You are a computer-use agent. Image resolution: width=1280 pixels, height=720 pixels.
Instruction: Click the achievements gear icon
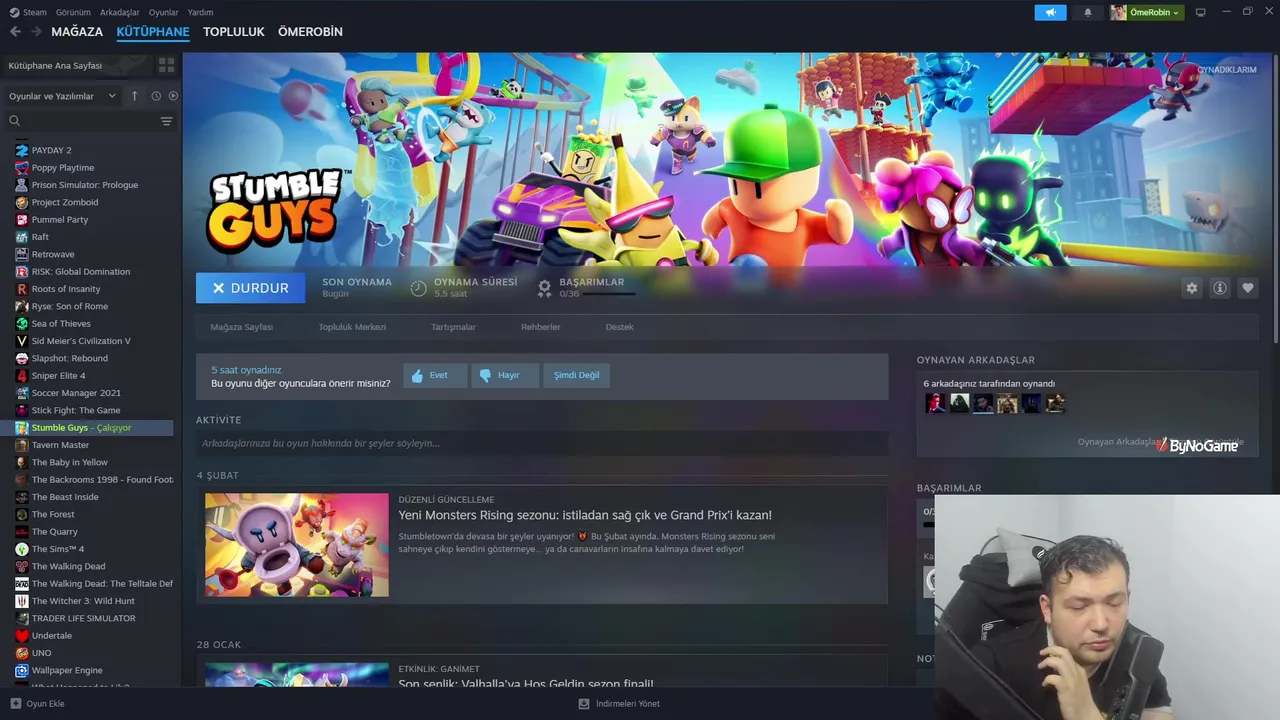click(544, 288)
